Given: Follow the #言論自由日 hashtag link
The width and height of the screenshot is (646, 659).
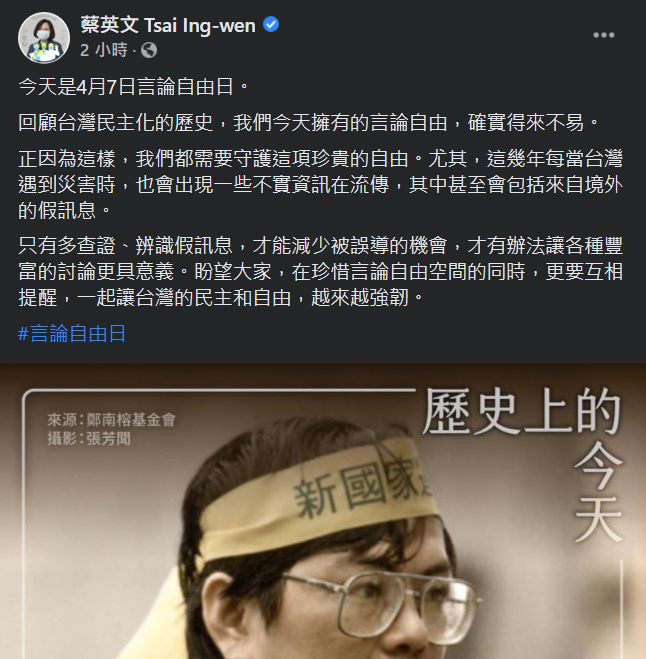Looking at the screenshot, I should [71, 334].
